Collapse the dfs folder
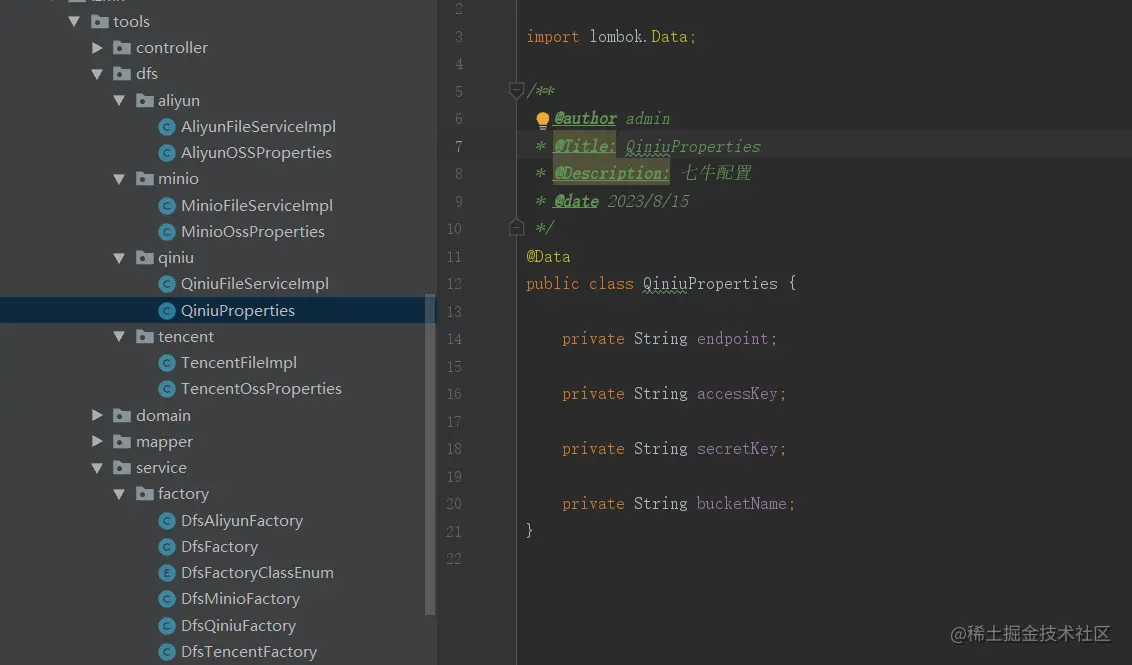This screenshot has width=1132, height=665. point(97,74)
